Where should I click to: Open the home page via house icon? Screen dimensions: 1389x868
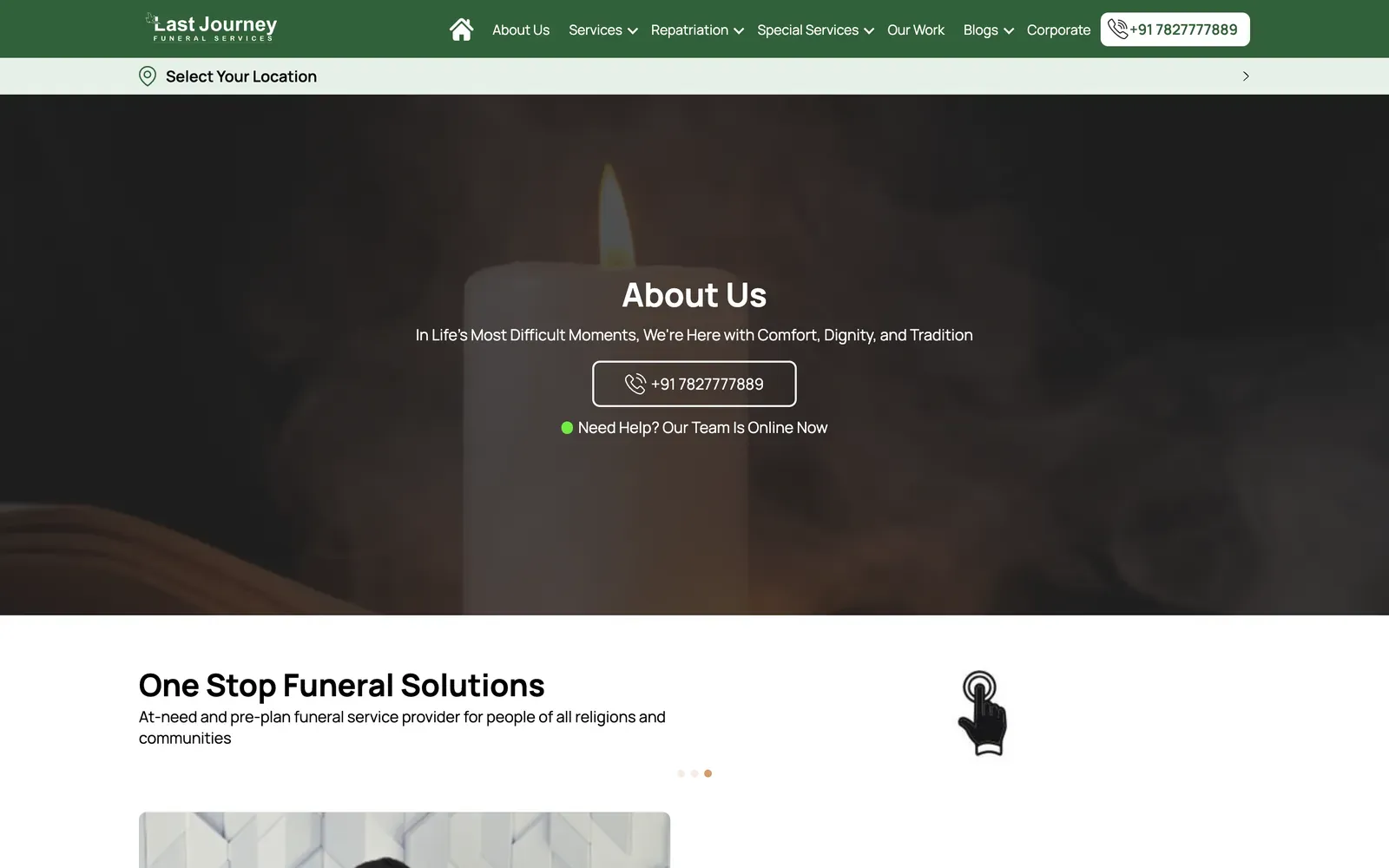461,30
